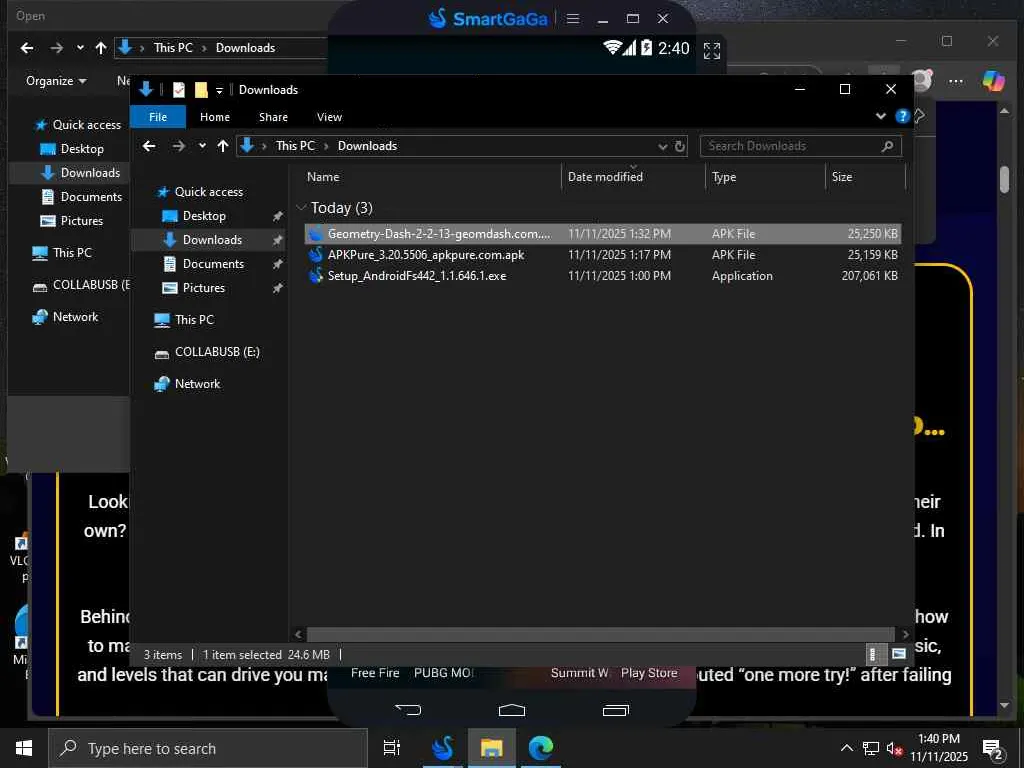Open Free Fire app in SmartGaGa
The image size is (1024, 768).
point(375,673)
